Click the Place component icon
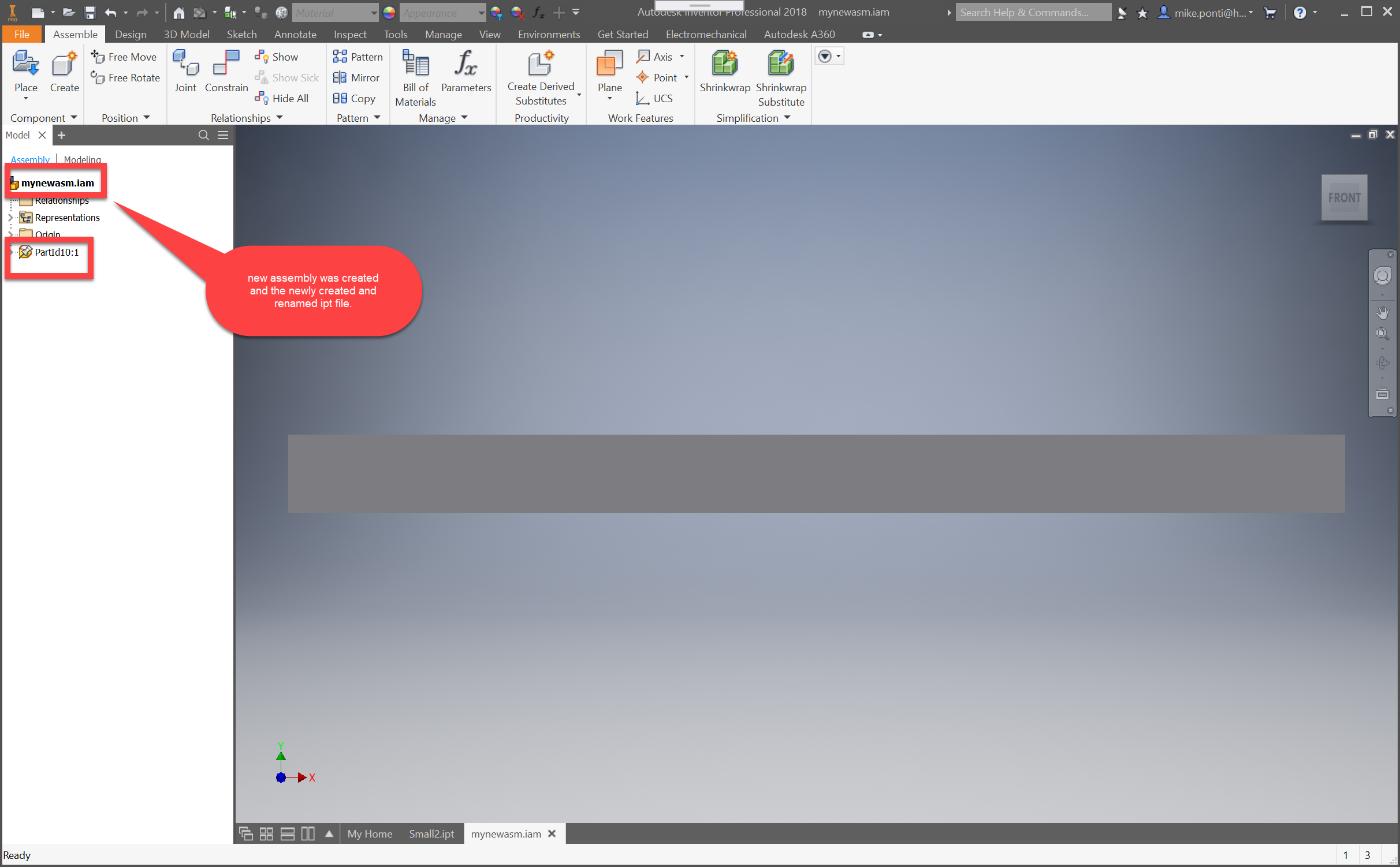The width and height of the screenshot is (1400, 867). point(25,65)
